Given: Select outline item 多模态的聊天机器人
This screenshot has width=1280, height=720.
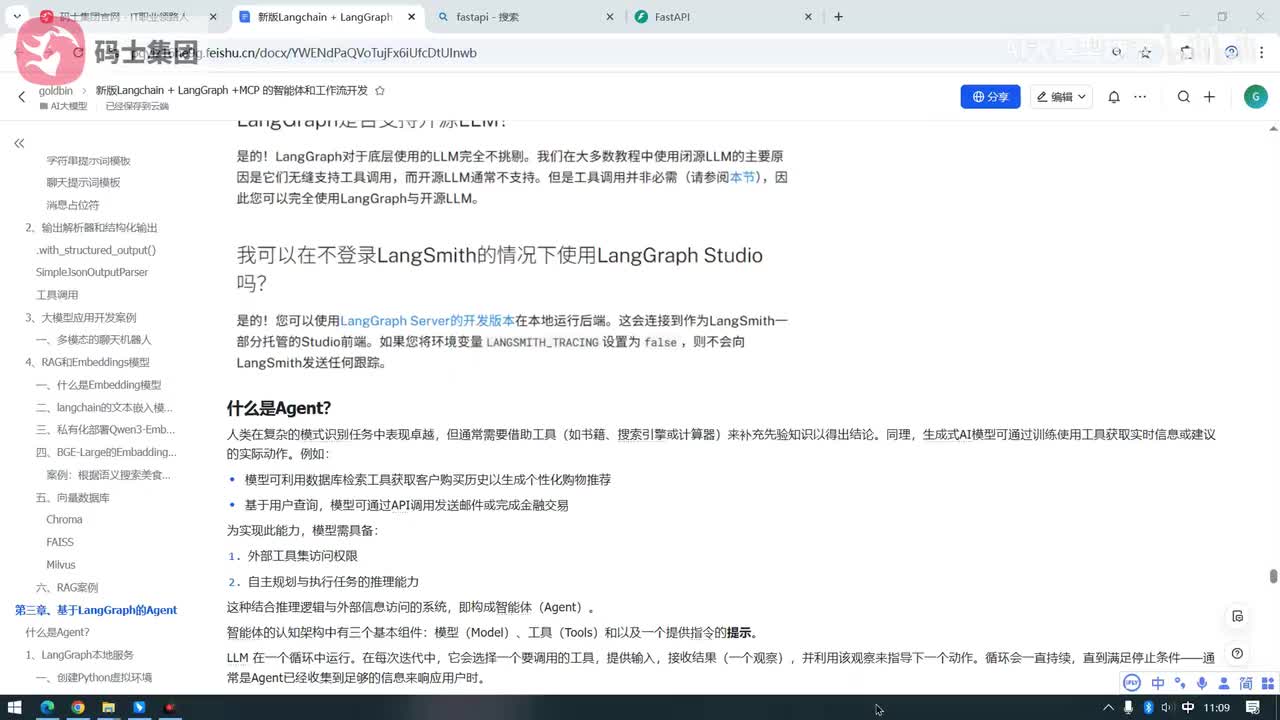Looking at the screenshot, I should pos(93,340).
